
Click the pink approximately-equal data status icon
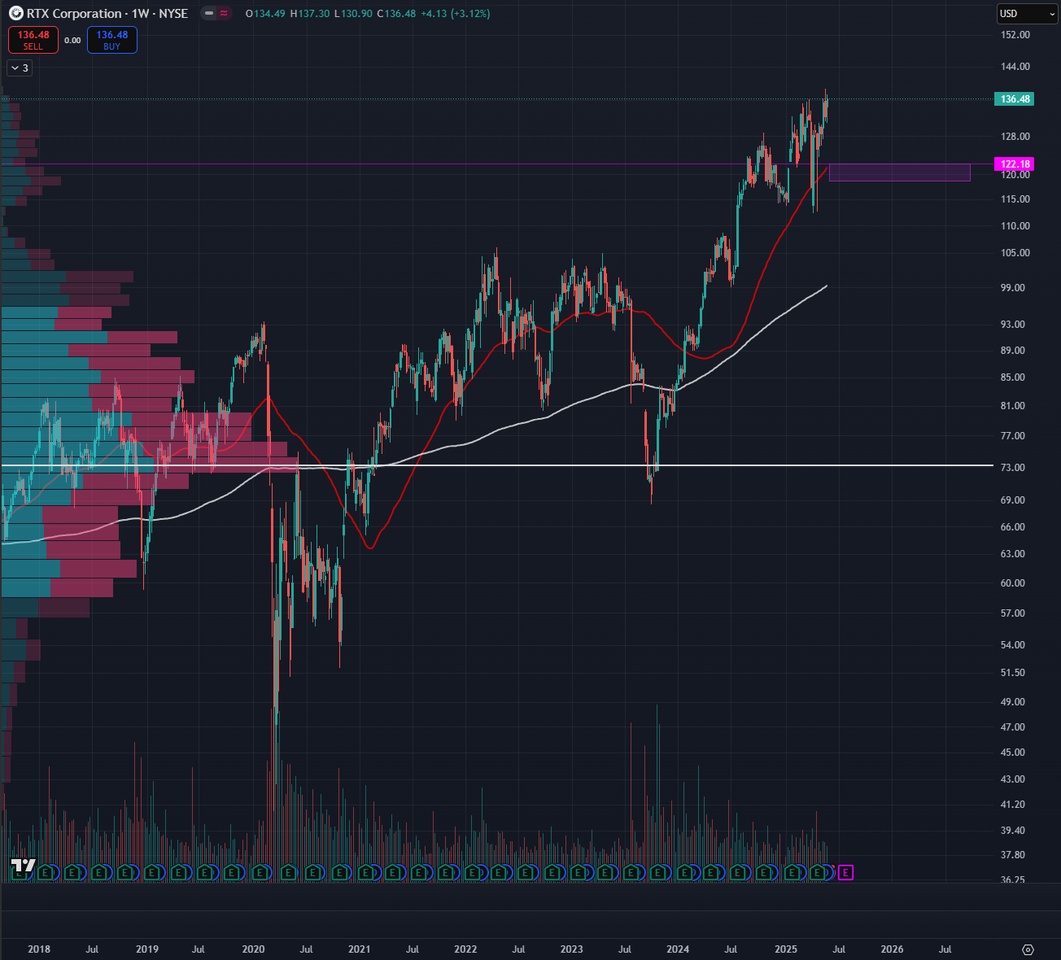click(224, 13)
